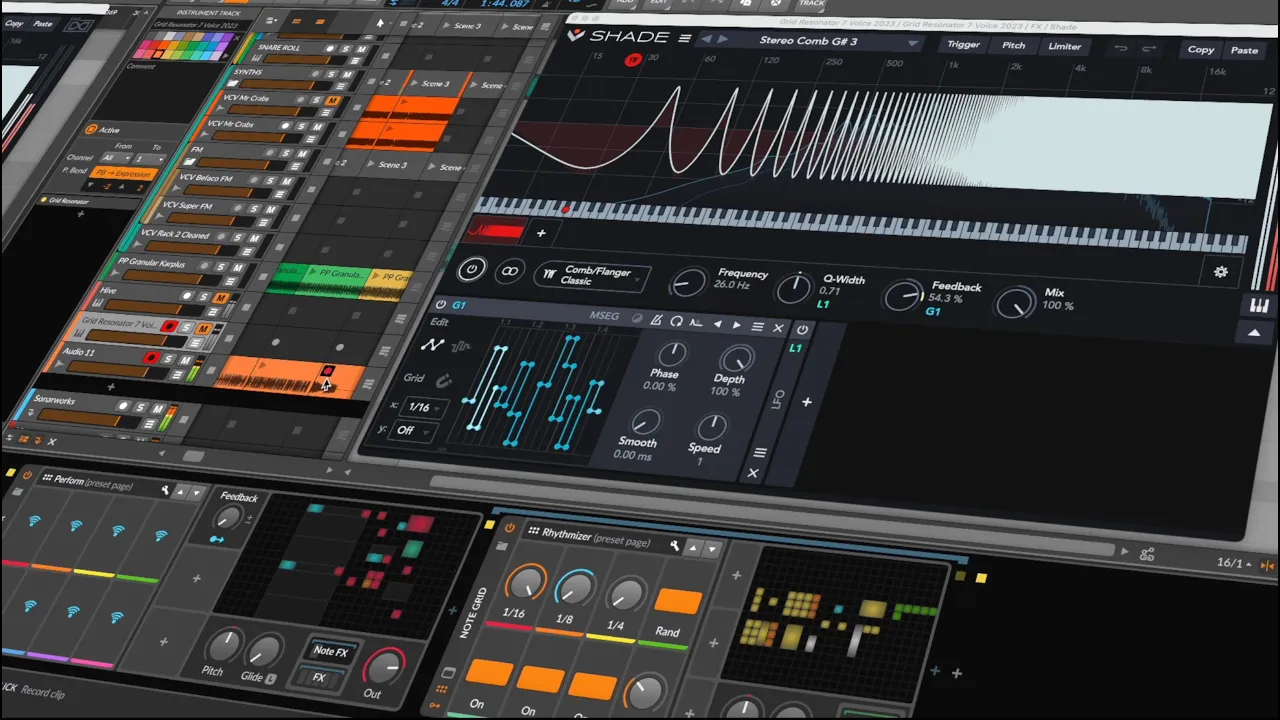Adjust the MSEG Smooth knob
The height and width of the screenshot is (720, 1280).
pos(646,422)
